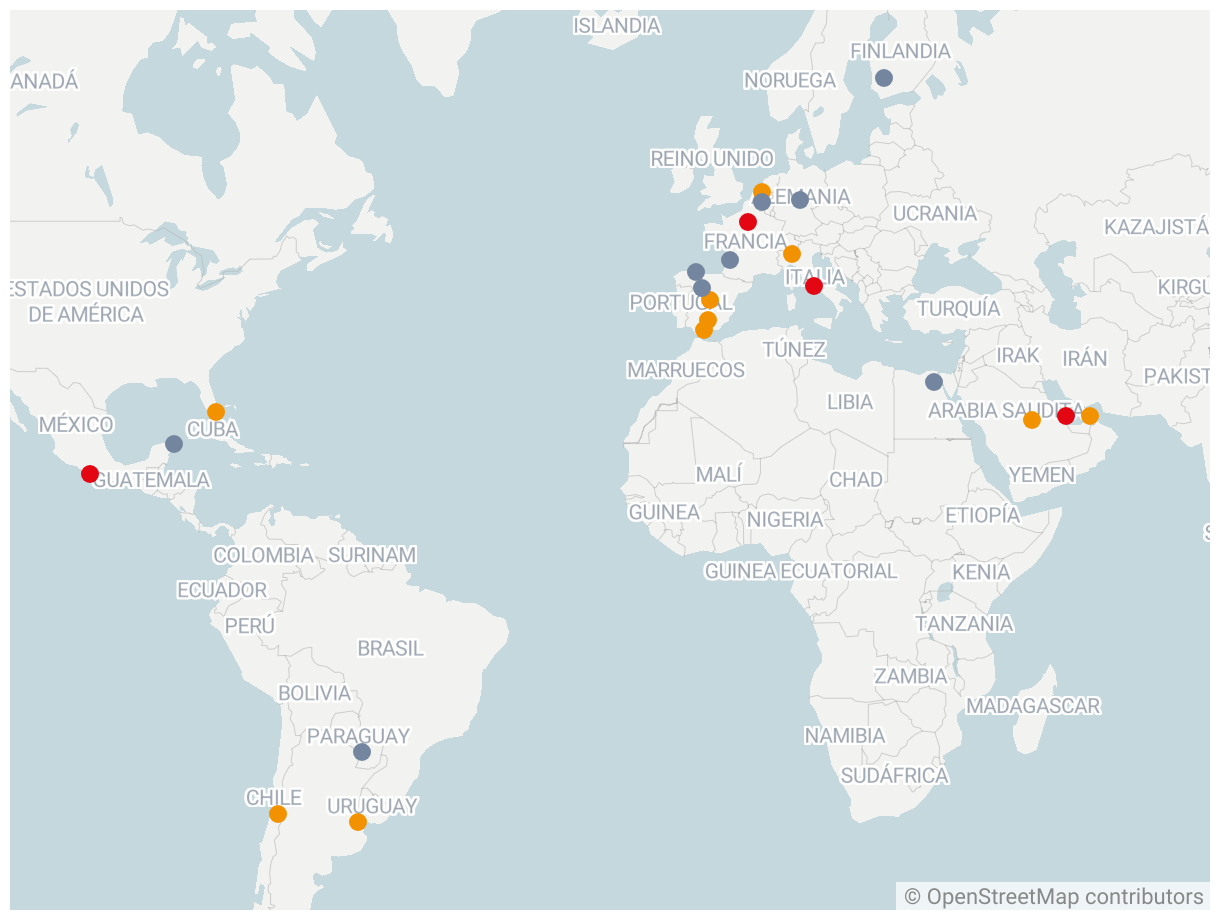Screen dimensions: 1220x920
Task: Select the orange marker in northern Italy
Action: coord(792,254)
